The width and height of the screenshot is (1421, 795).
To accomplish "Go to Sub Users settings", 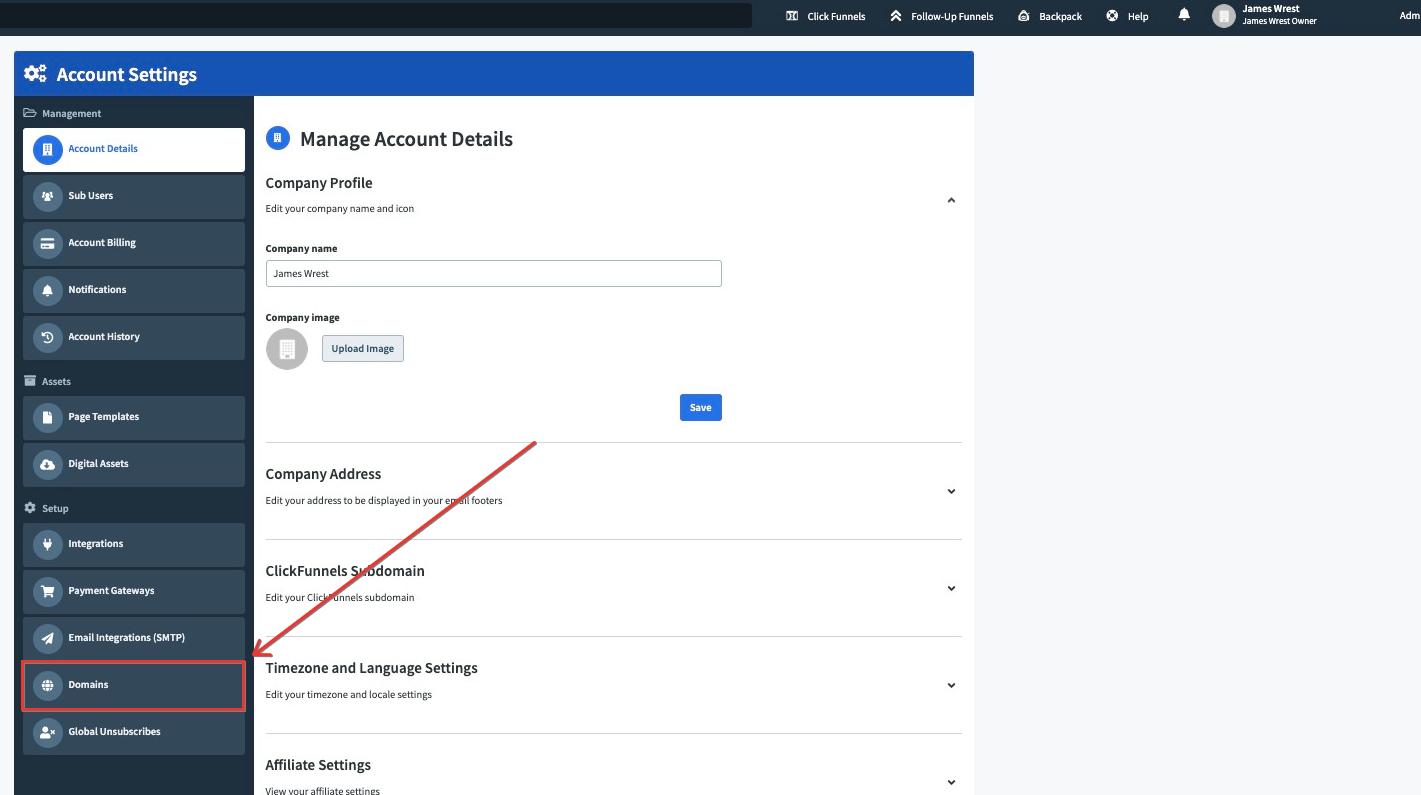I will (134, 196).
